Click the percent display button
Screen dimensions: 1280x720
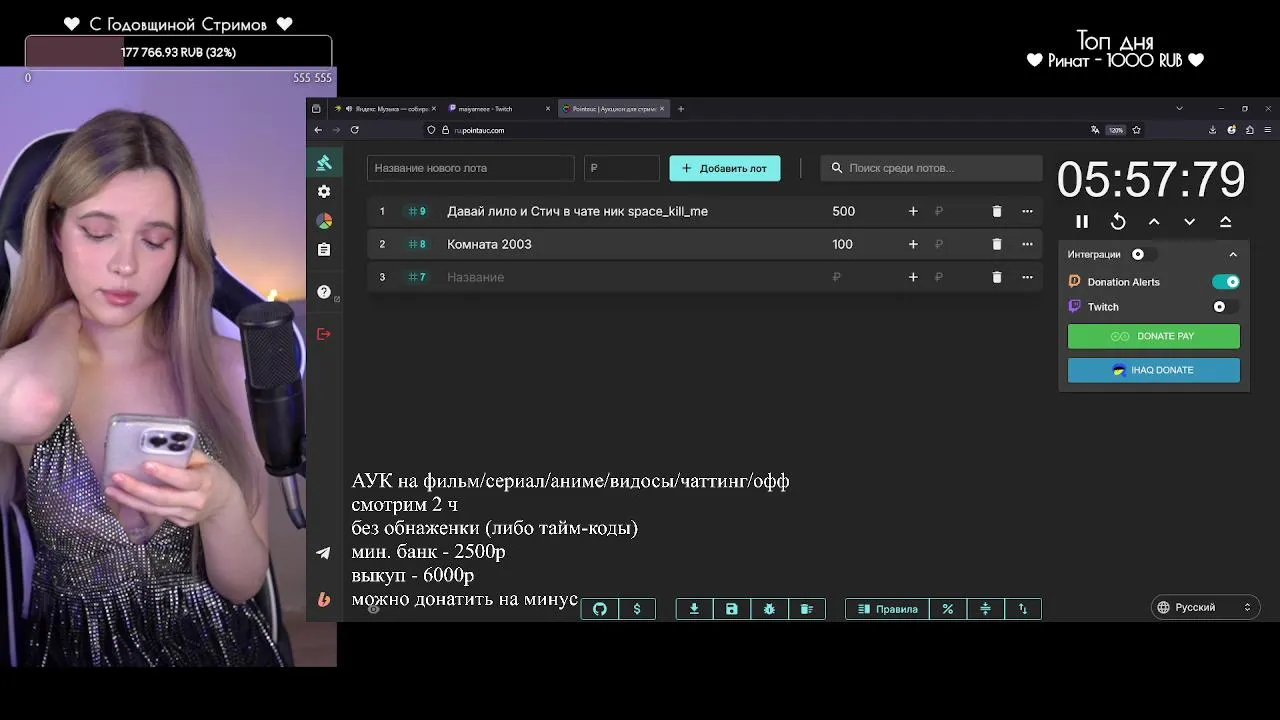pyautogui.click(x=948, y=609)
